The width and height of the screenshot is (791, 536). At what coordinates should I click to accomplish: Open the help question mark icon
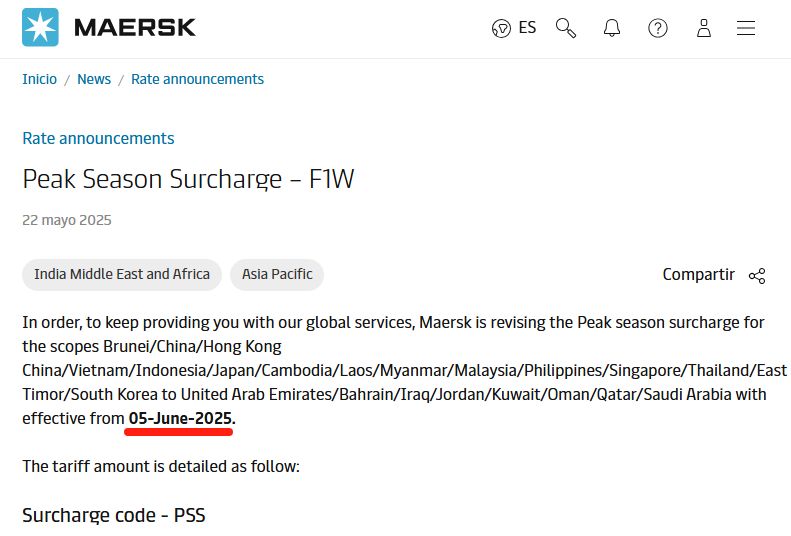pyautogui.click(x=658, y=28)
